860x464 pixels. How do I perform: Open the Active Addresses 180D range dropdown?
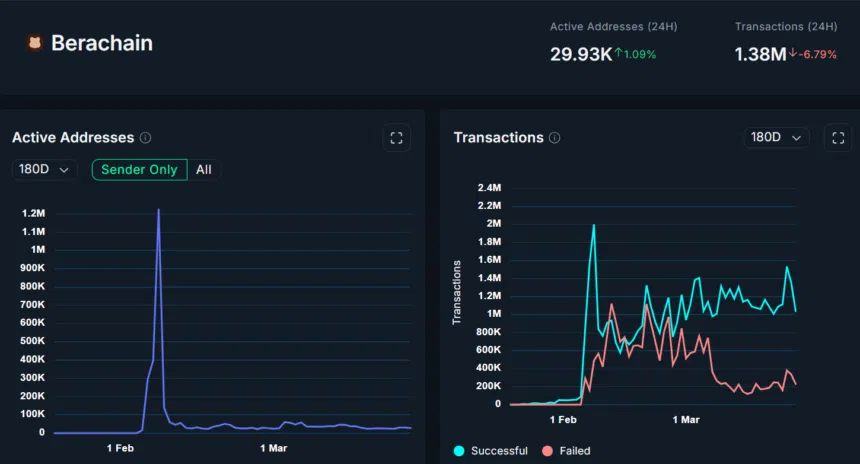point(44,169)
